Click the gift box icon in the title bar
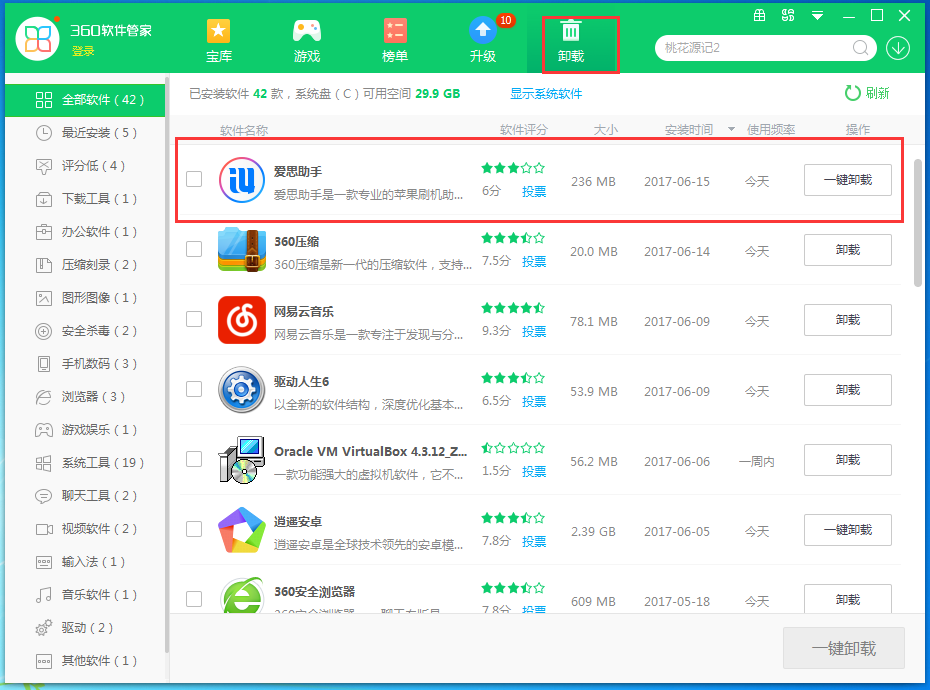The height and width of the screenshot is (690, 930). pyautogui.click(x=760, y=15)
